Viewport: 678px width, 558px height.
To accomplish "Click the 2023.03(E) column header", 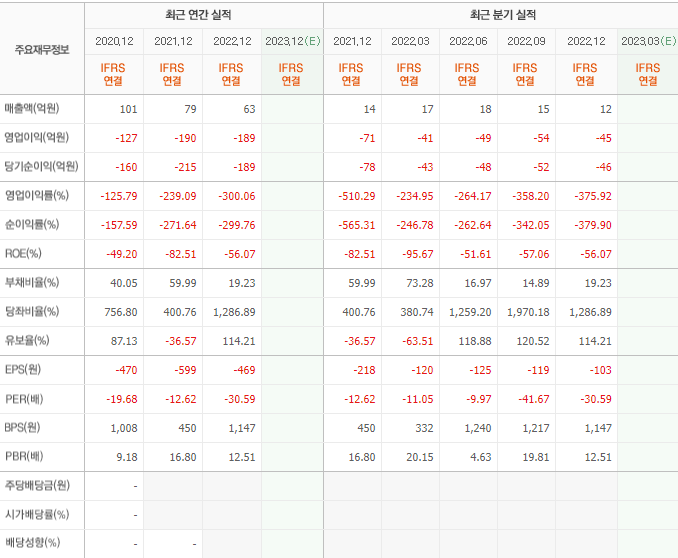I will coord(648,41).
